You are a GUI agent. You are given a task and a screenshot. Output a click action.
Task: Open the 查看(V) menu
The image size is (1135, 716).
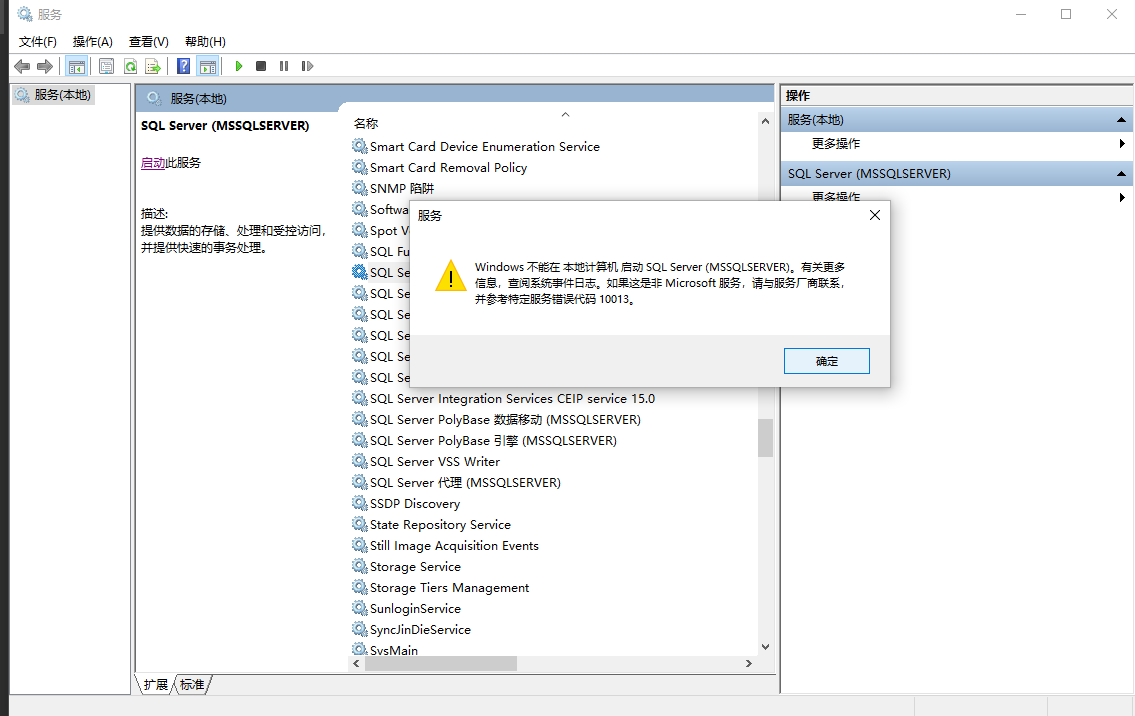tap(148, 42)
